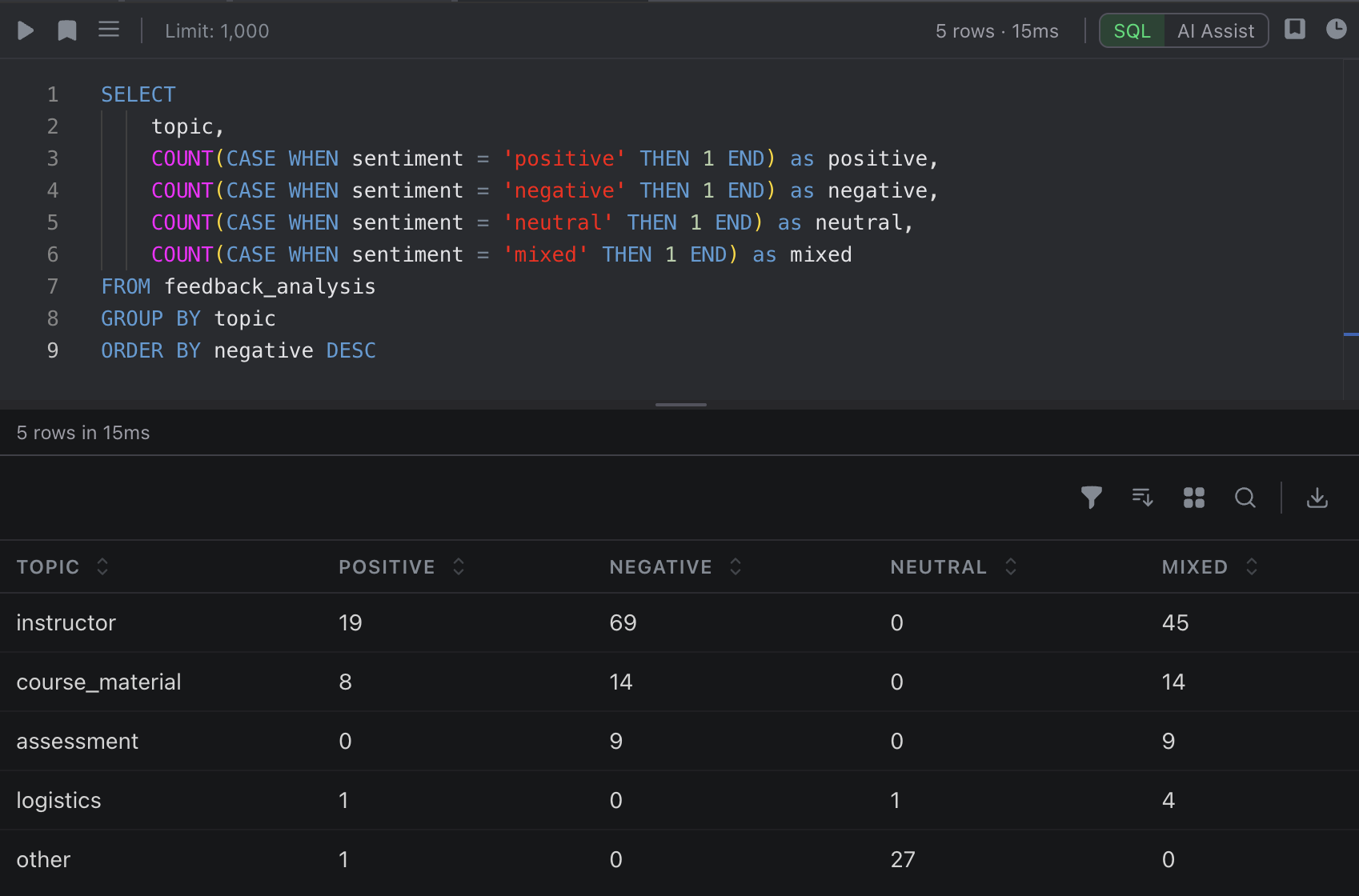Select the other topic cell

(x=43, y=859)
